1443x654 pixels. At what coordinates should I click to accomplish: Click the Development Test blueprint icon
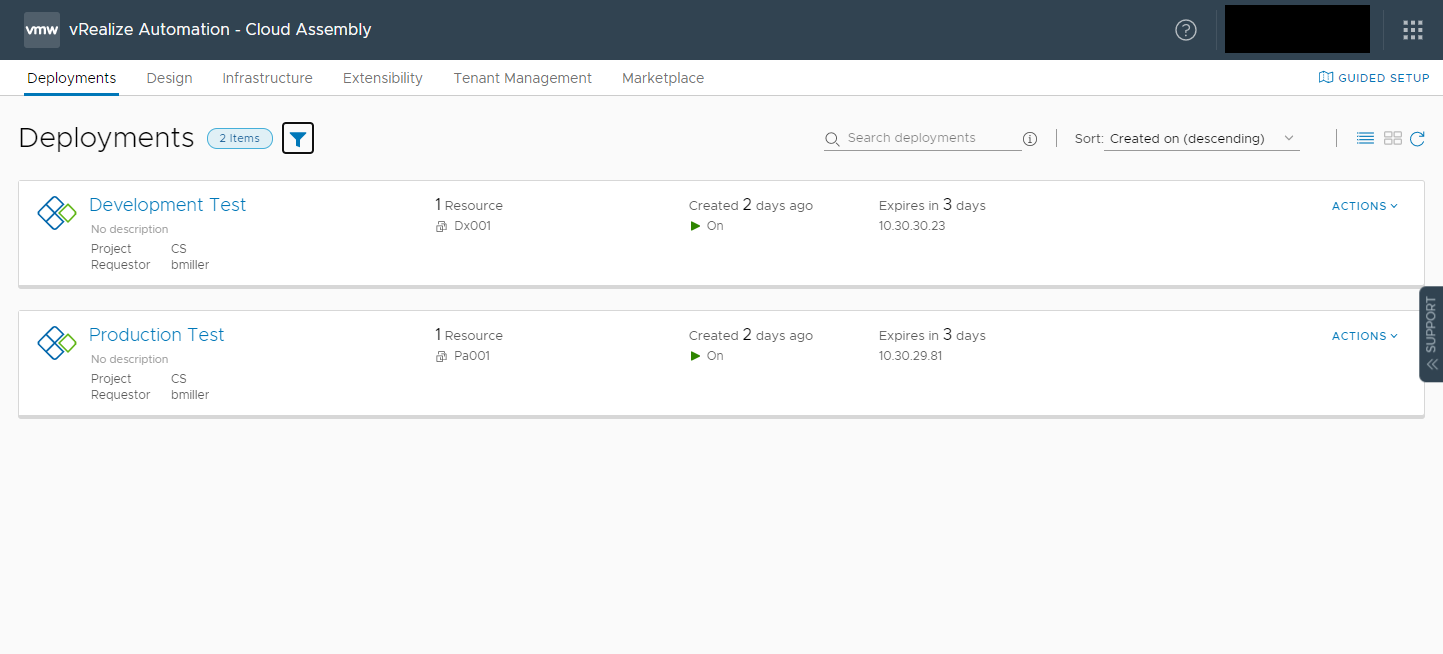pyautogui.click(x=57, y=212)
